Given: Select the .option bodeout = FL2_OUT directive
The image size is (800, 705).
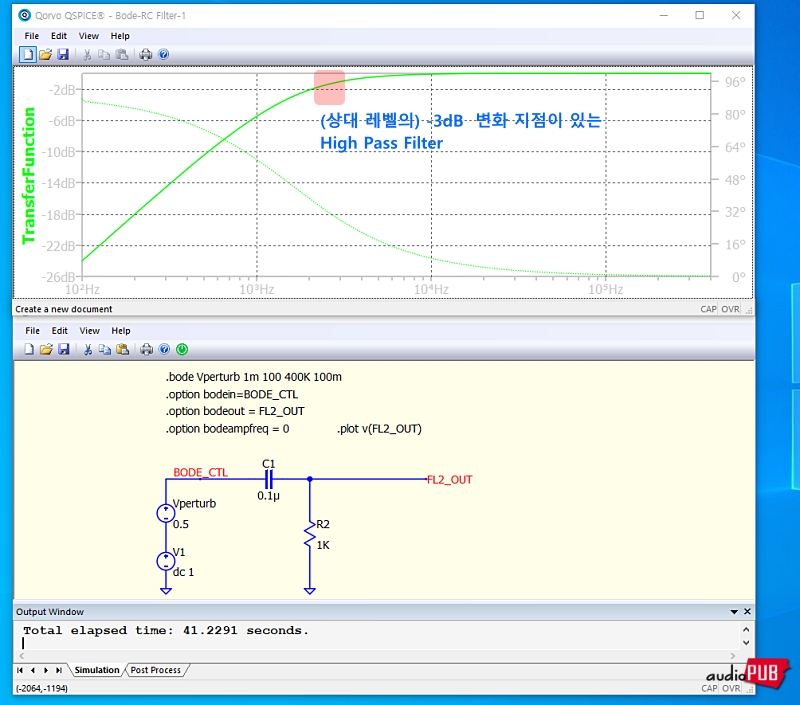Looking at the screenshot, I should point(235,411).
